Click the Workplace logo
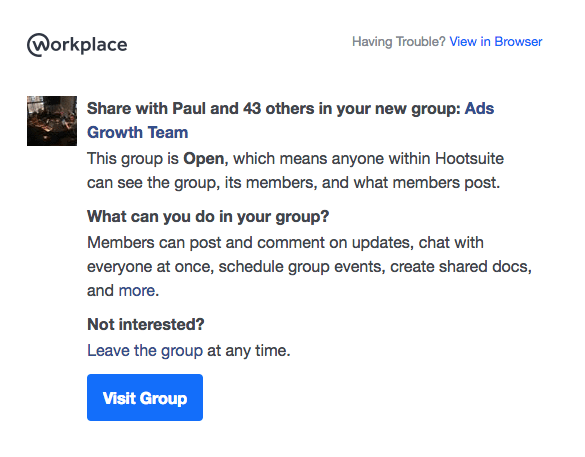The width and height of the screenshot is (585, 457). [x=77, y=45]
